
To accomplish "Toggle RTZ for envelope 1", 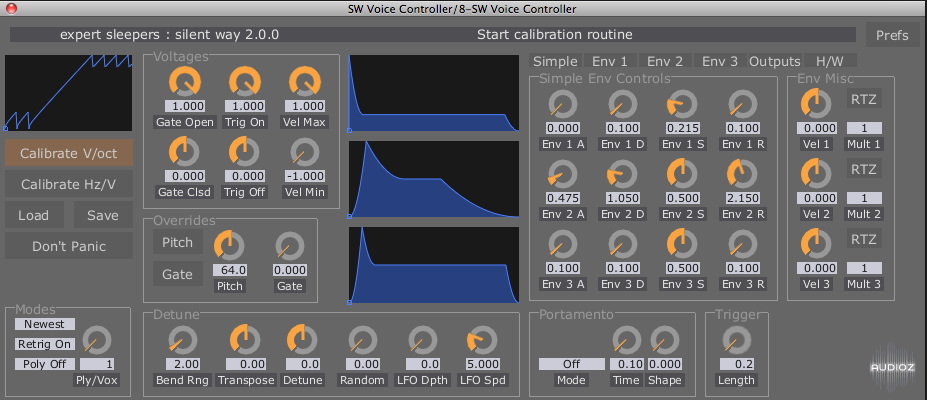I will click(x=864, y=99).
